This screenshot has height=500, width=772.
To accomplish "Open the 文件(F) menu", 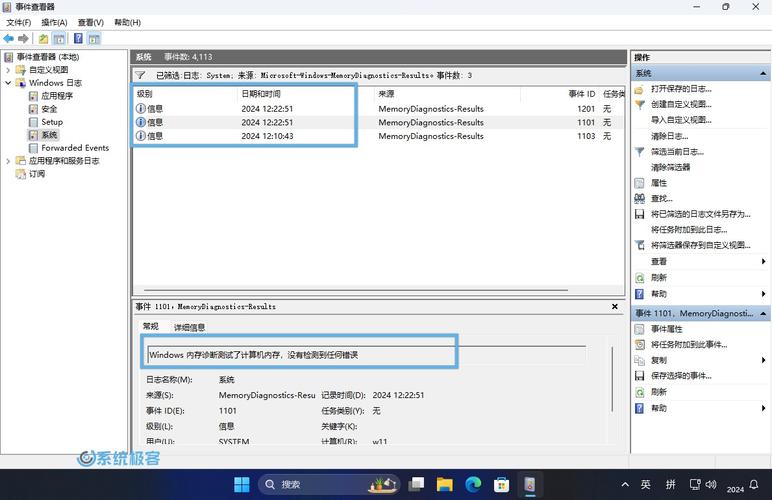I will pyautogui.click(x=19, y=23).
